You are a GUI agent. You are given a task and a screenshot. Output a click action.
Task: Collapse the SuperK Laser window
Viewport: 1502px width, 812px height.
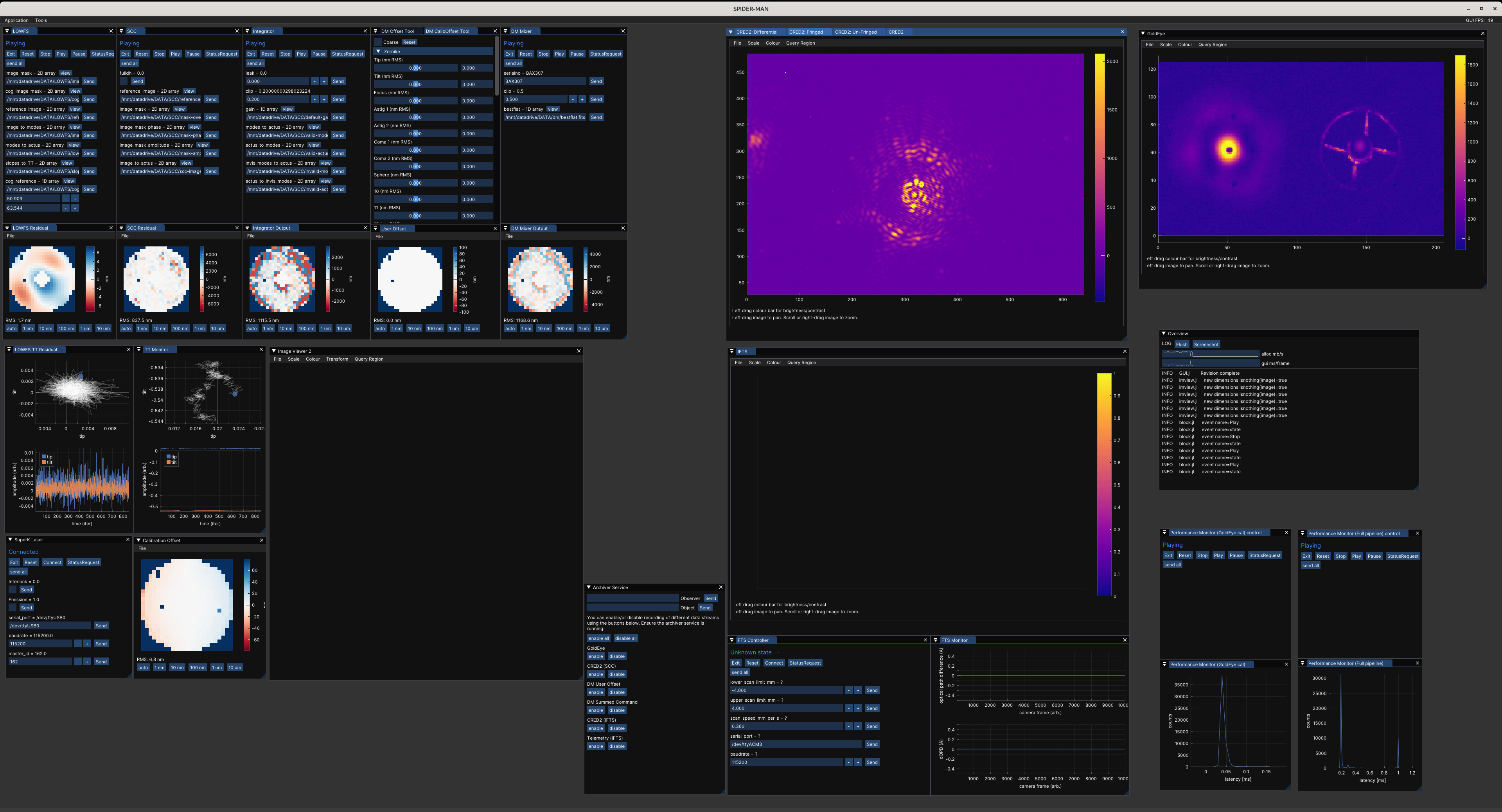10,540
